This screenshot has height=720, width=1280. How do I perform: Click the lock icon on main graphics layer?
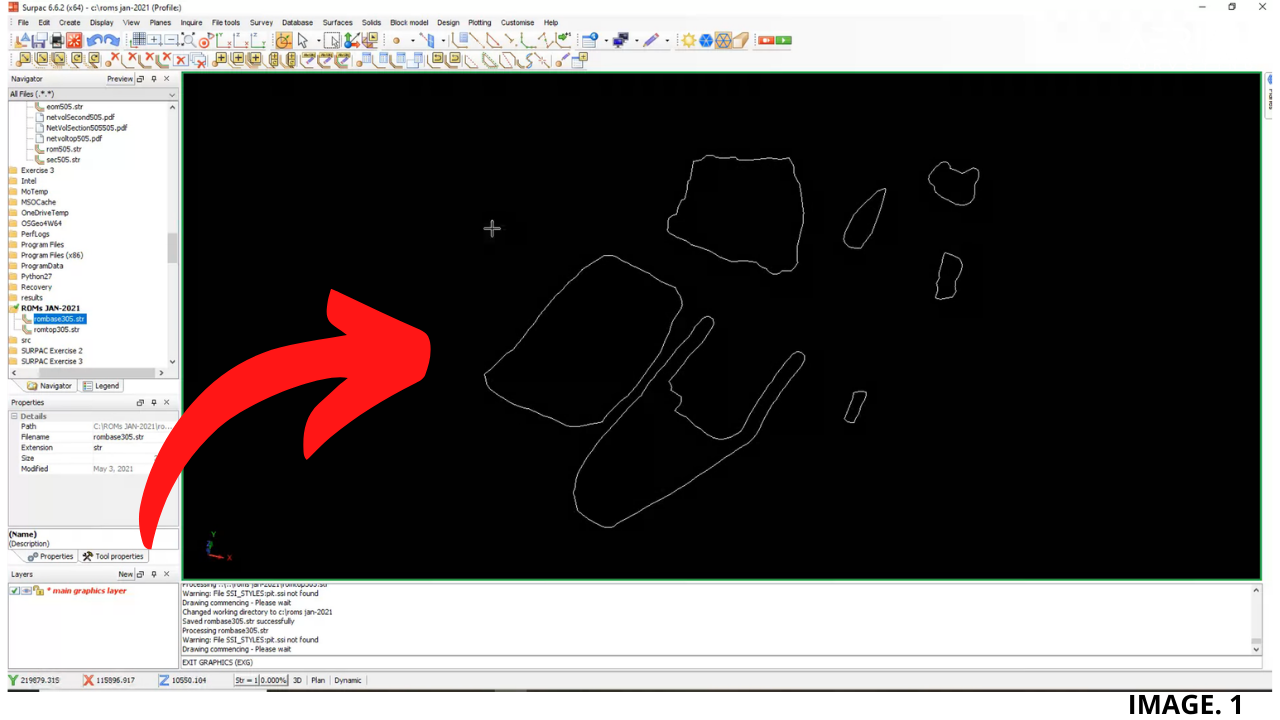click(x=38, y=591)
